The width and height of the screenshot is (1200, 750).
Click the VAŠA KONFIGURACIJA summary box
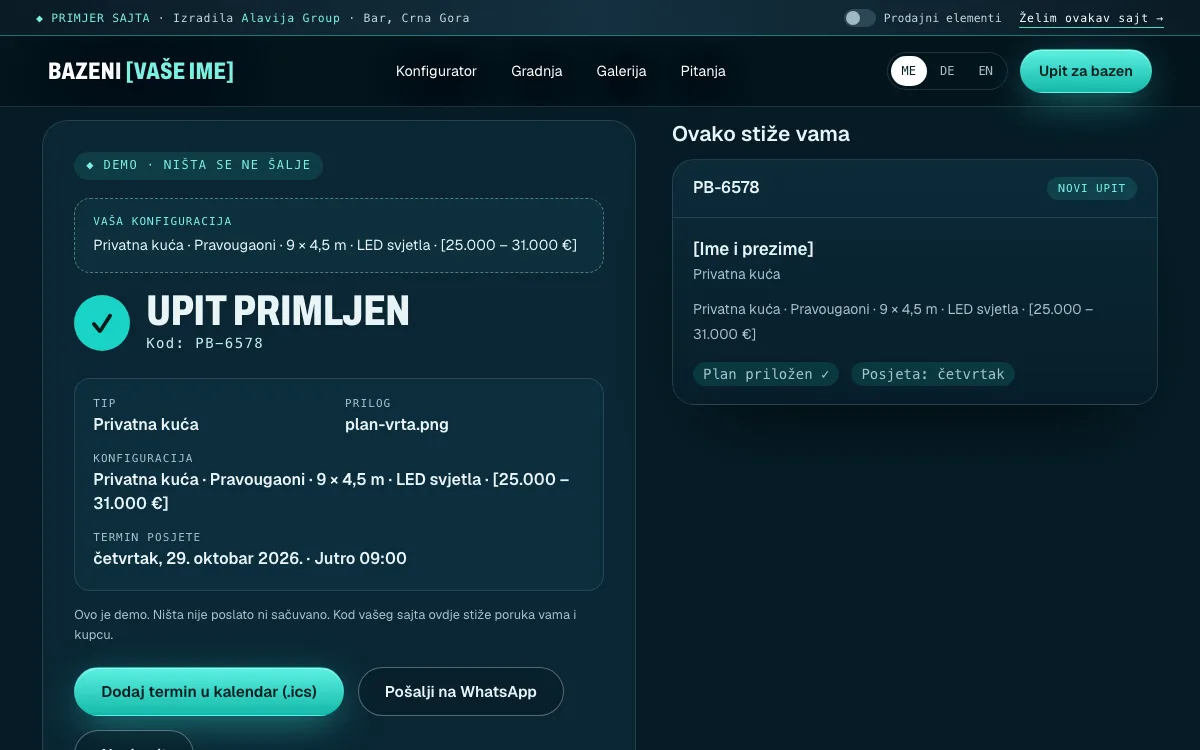point(339,235)
